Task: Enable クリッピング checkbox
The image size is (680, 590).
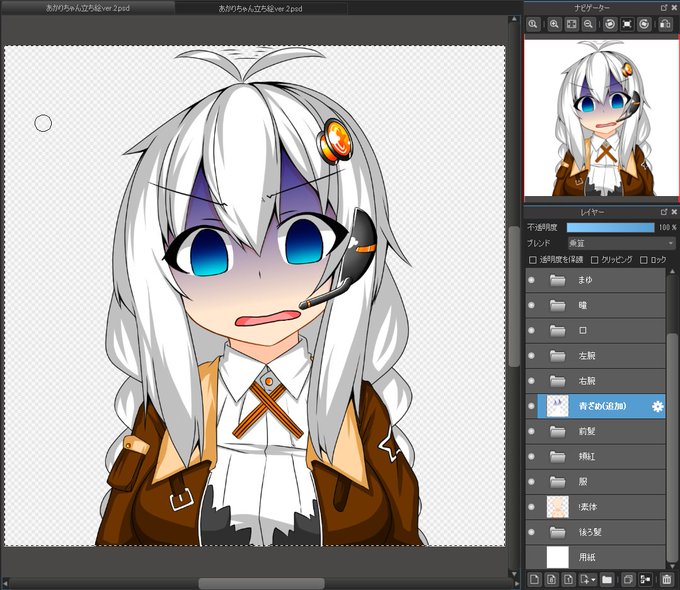Action: (595, 260)
